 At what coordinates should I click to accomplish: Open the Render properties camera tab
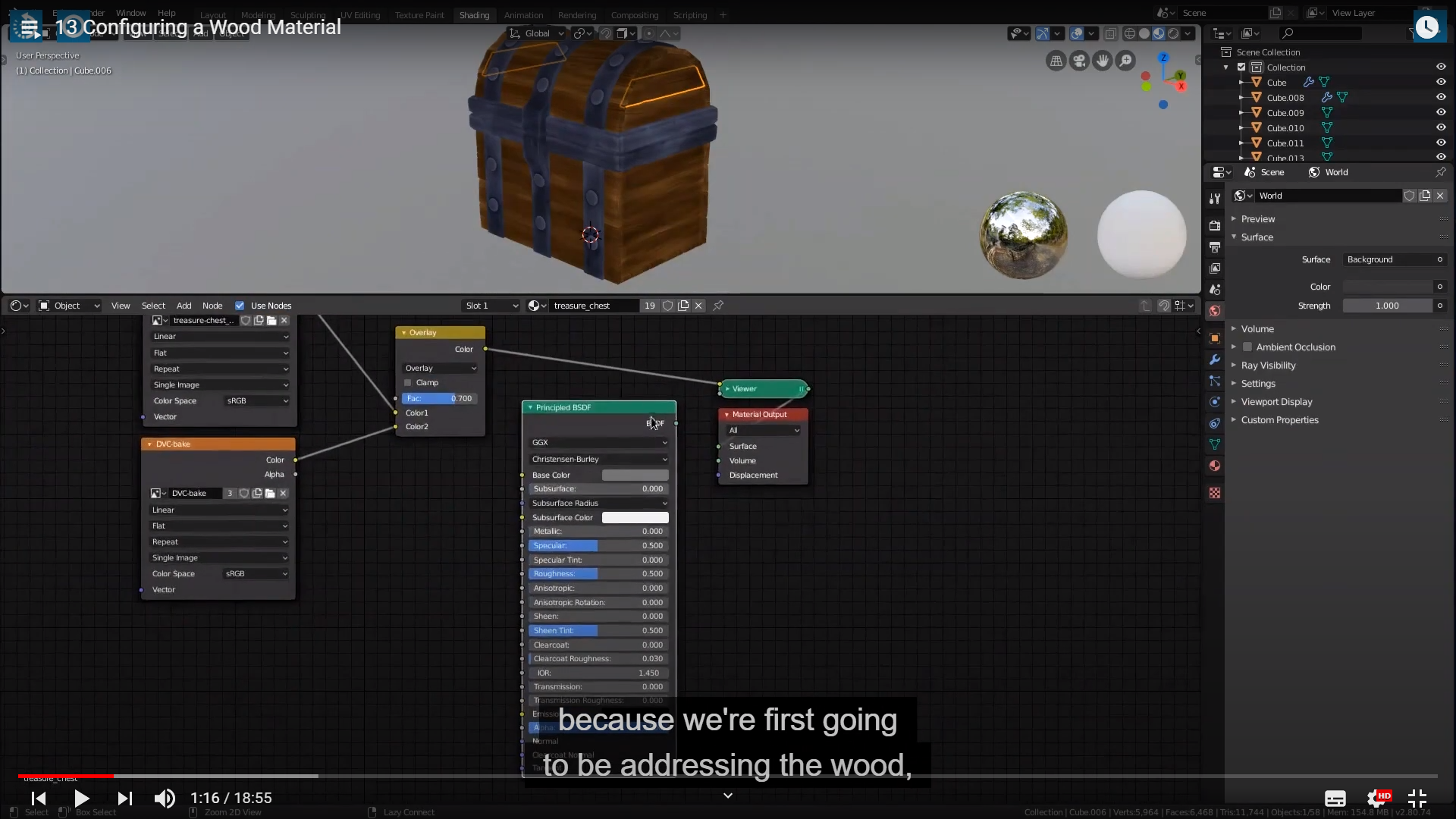[x=1214, y=226]
